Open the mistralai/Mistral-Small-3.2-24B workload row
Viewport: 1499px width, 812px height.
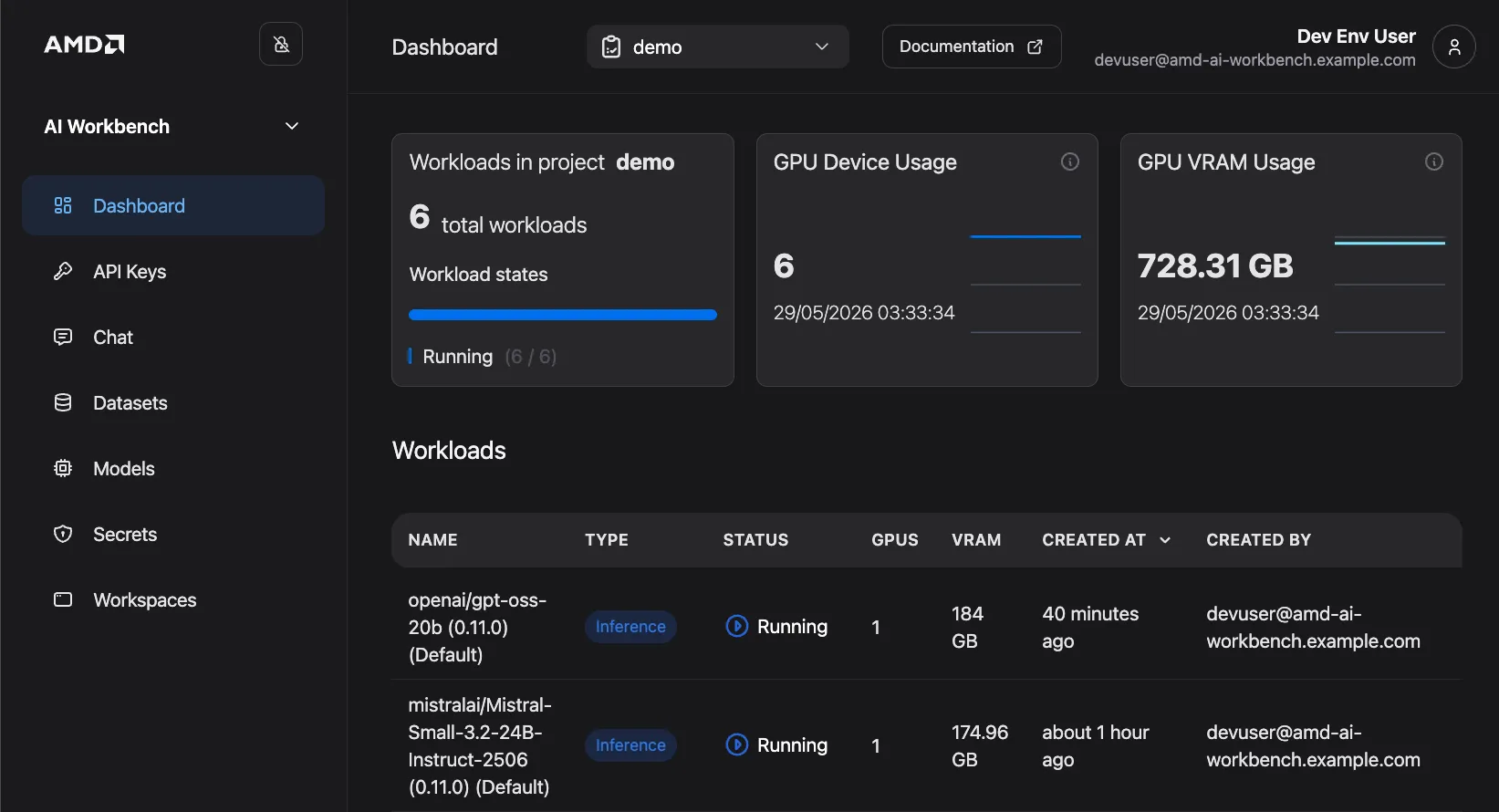[926, 745]
